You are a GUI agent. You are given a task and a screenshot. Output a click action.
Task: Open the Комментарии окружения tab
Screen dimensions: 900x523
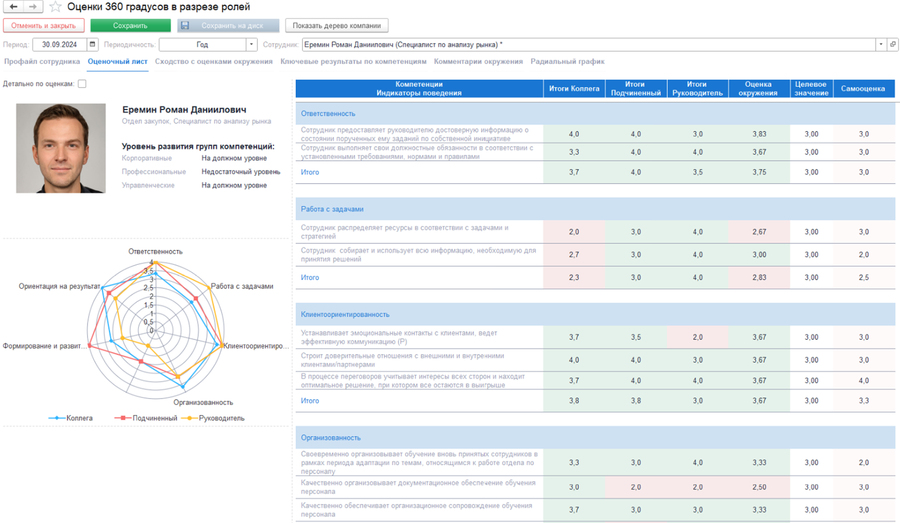(x=478, y=62)
